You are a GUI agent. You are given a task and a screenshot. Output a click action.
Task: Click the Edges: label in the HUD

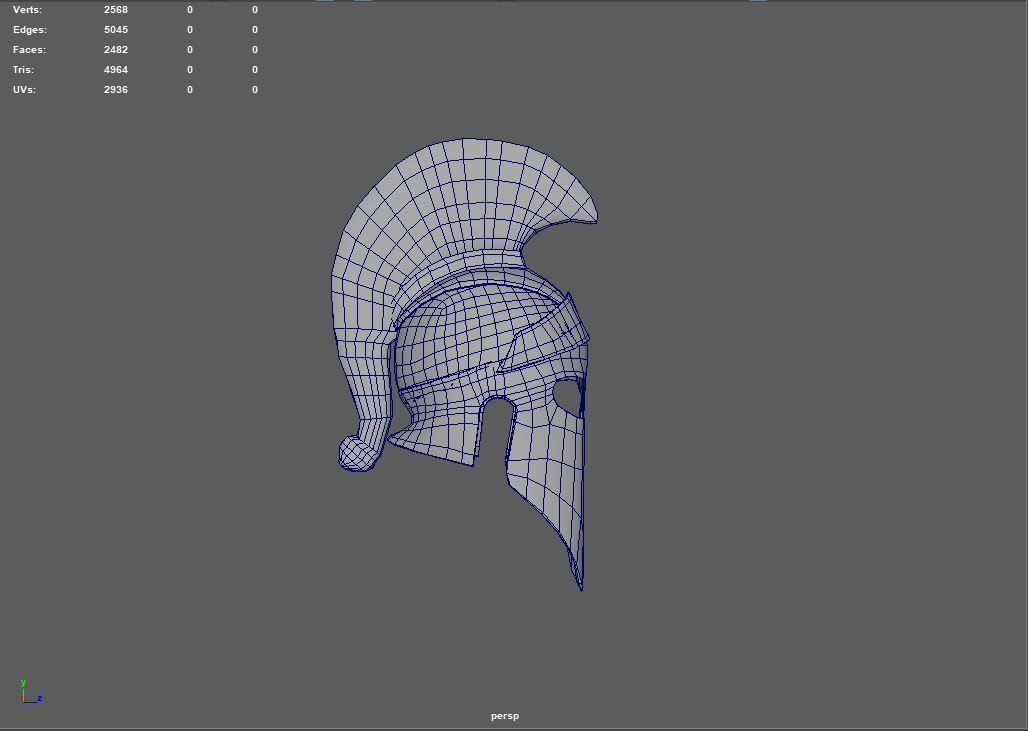[x=30, y=30]
